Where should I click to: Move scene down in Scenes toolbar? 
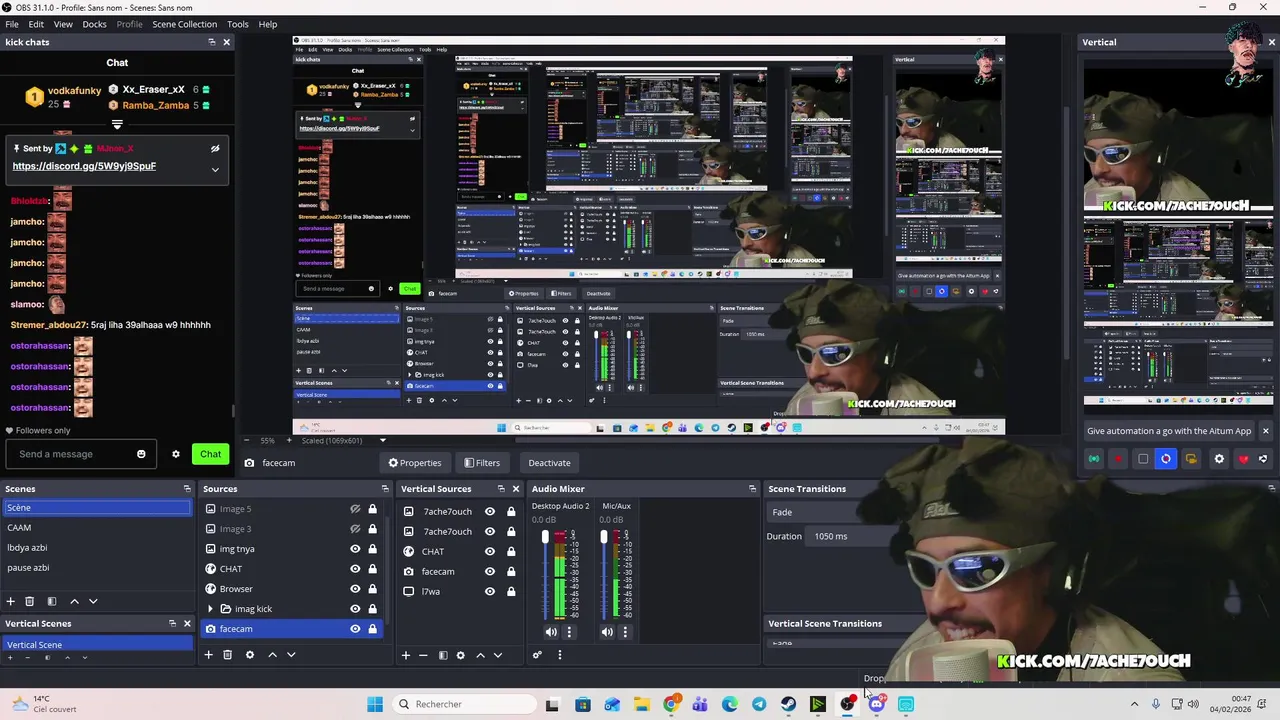point(93,601)
